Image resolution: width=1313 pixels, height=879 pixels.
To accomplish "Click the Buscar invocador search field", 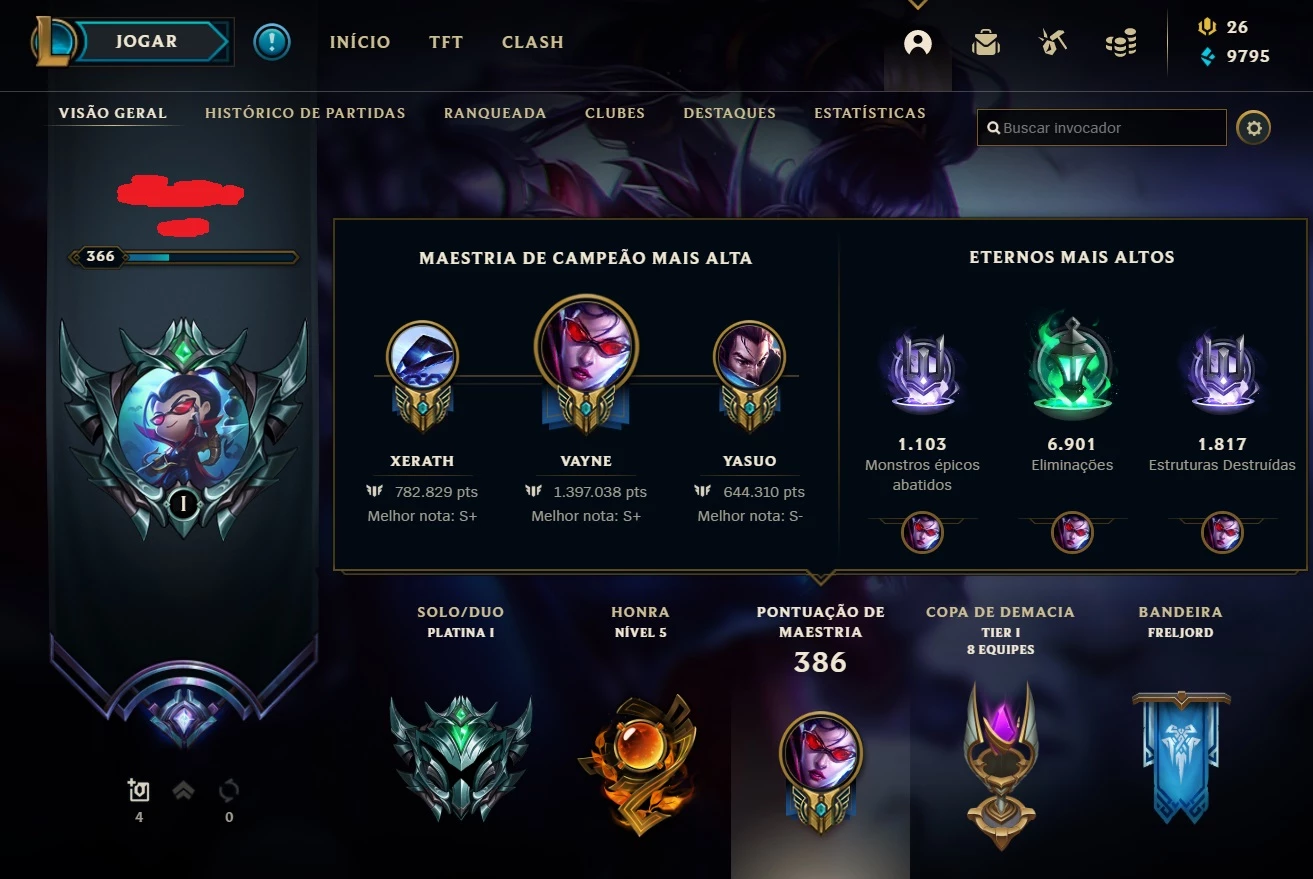I will pos(1102,128).
